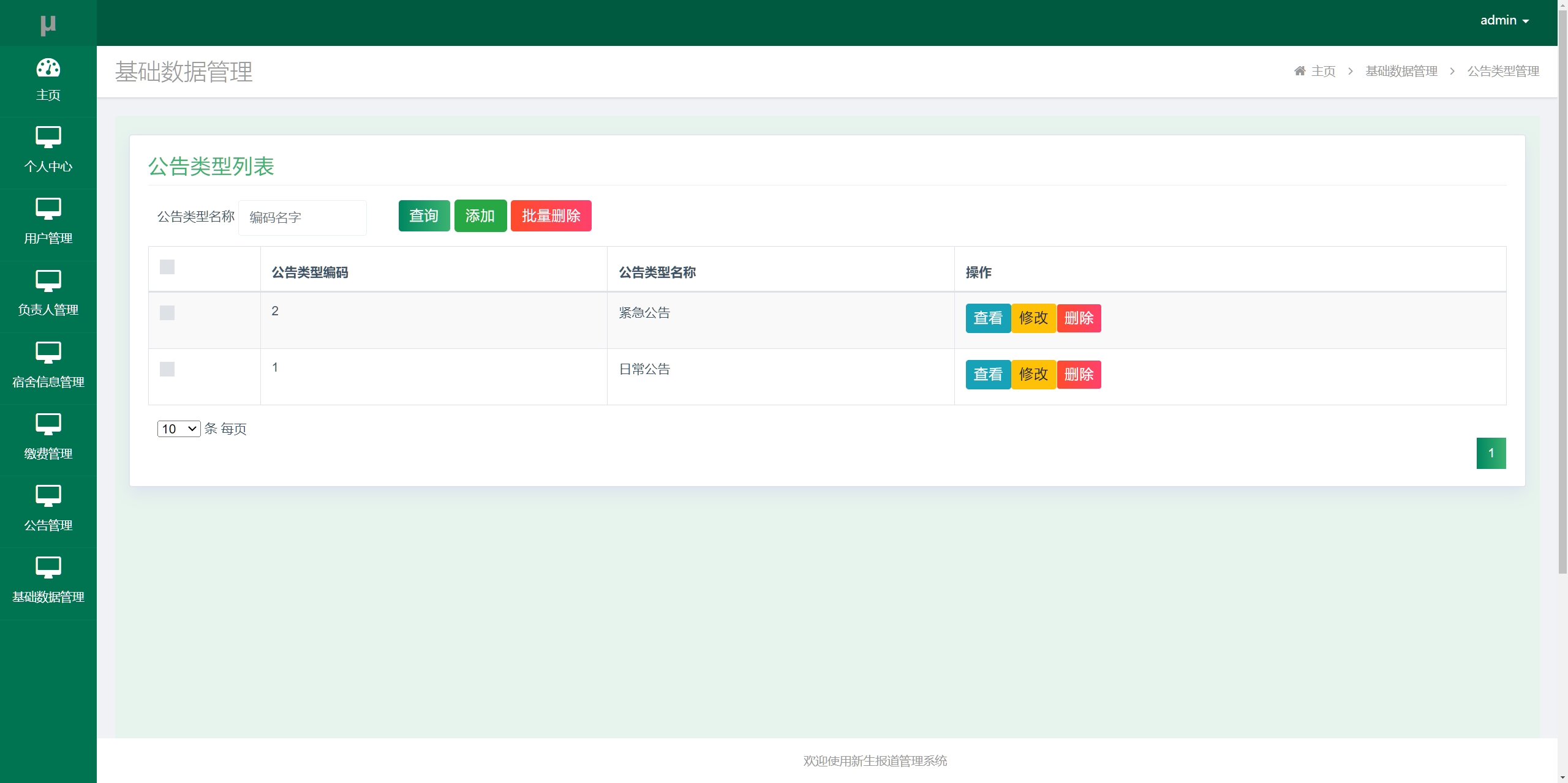The width and height of the screenshot is (1568, 783).
Task: Open the admin user dropdown
Action: [x=1504, y=20]
